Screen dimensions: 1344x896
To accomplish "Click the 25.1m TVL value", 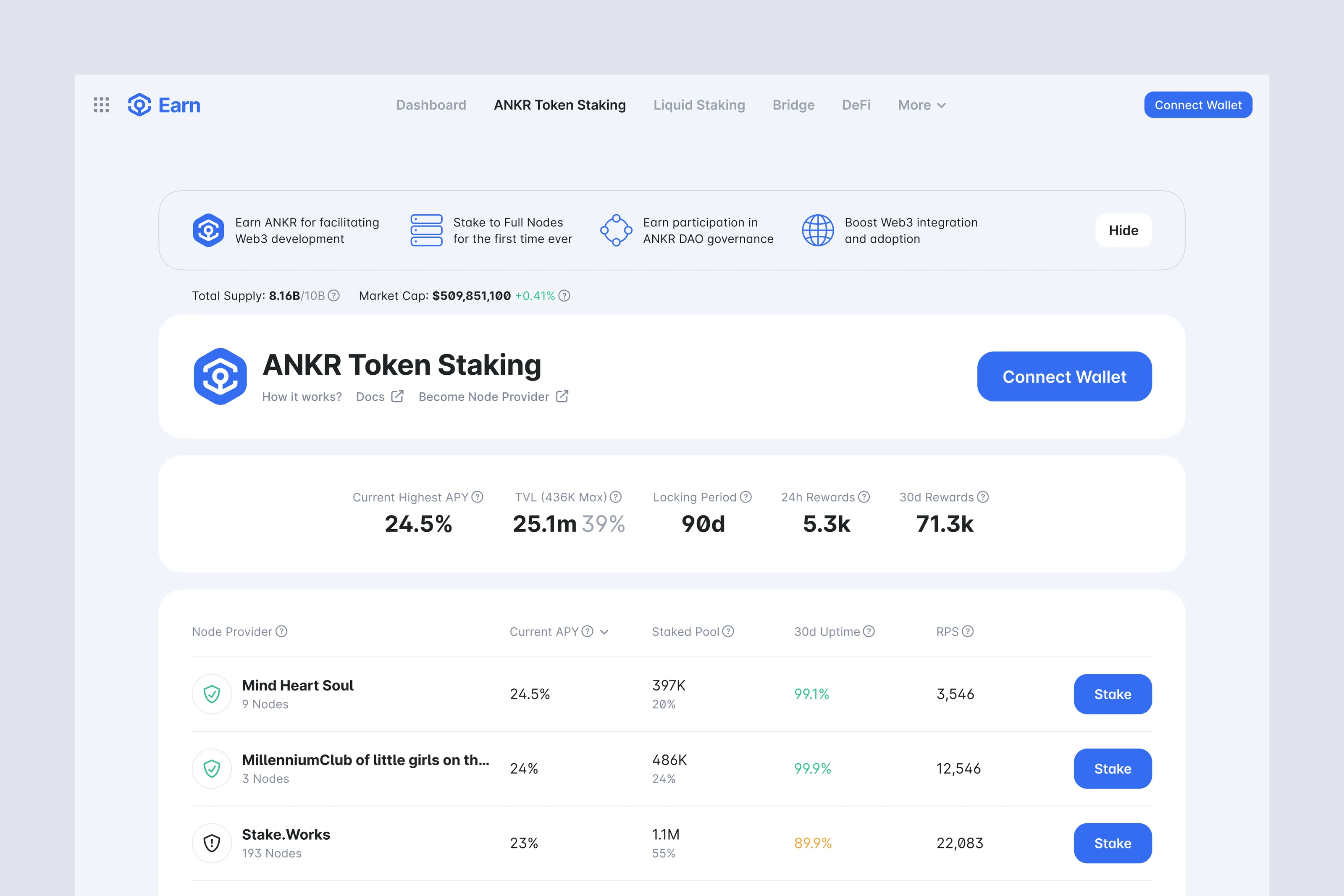I will (x=544, y=523).
